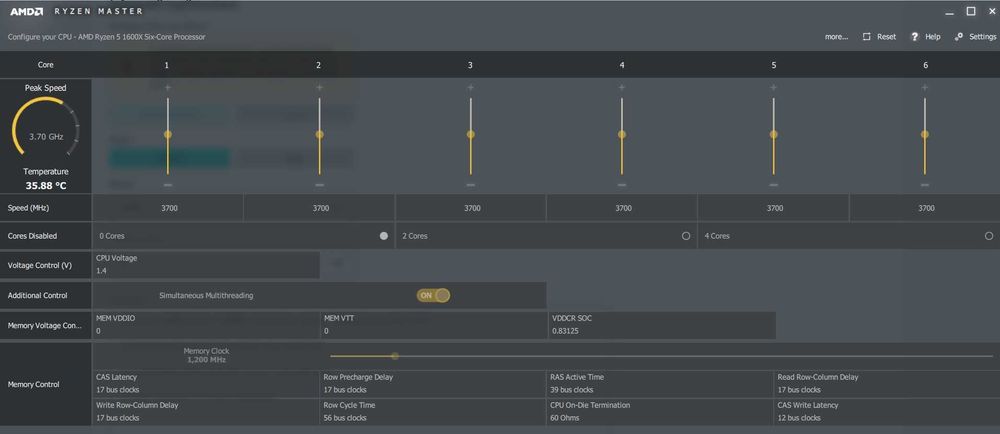The image size is (1000, 434).
Task: Select the 0 Cores disabled radio button
Action: click(384, 236)
